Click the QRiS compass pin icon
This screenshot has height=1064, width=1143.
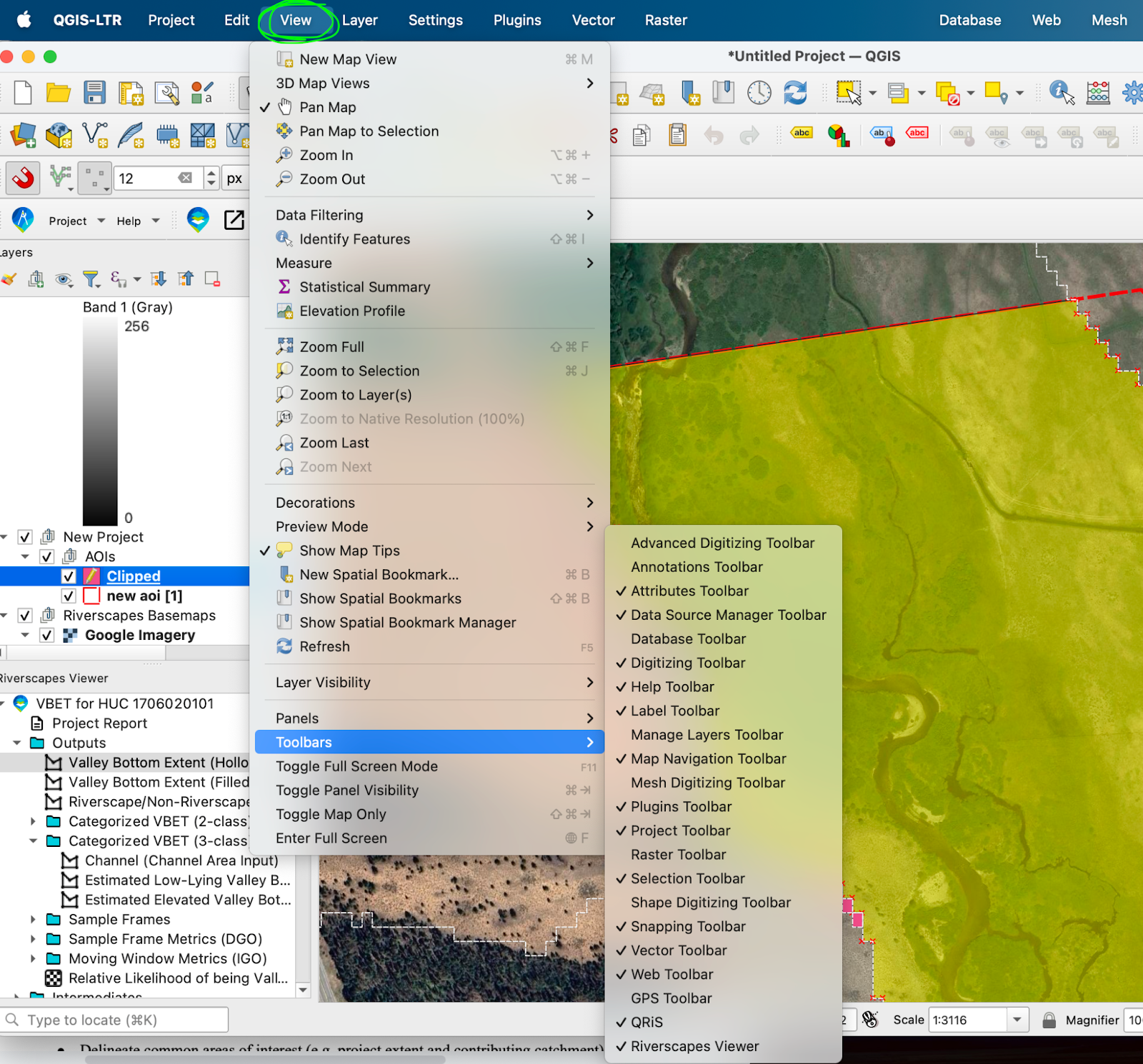coord(23,219)
